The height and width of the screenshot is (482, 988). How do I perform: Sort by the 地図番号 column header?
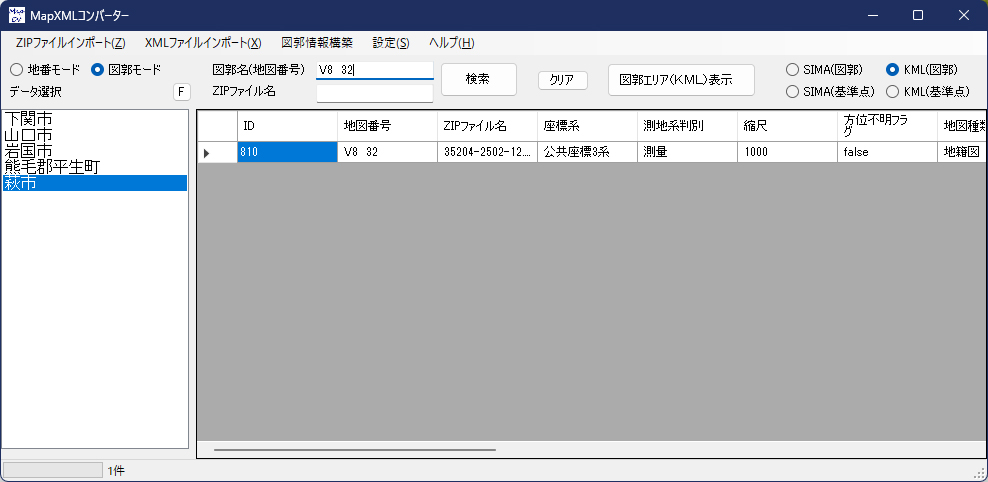pyautogui.click(x=387, y=126)
